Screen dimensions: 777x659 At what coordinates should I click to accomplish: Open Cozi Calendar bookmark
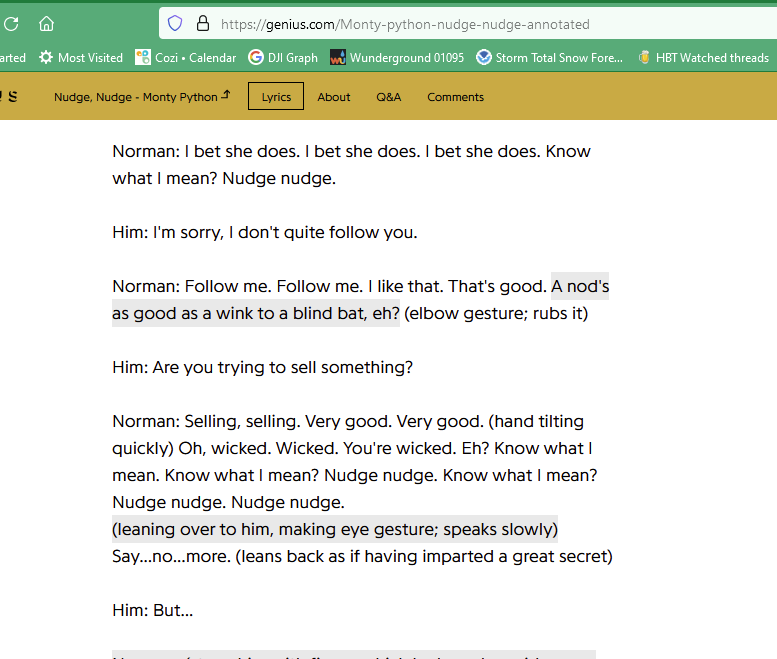186,57
